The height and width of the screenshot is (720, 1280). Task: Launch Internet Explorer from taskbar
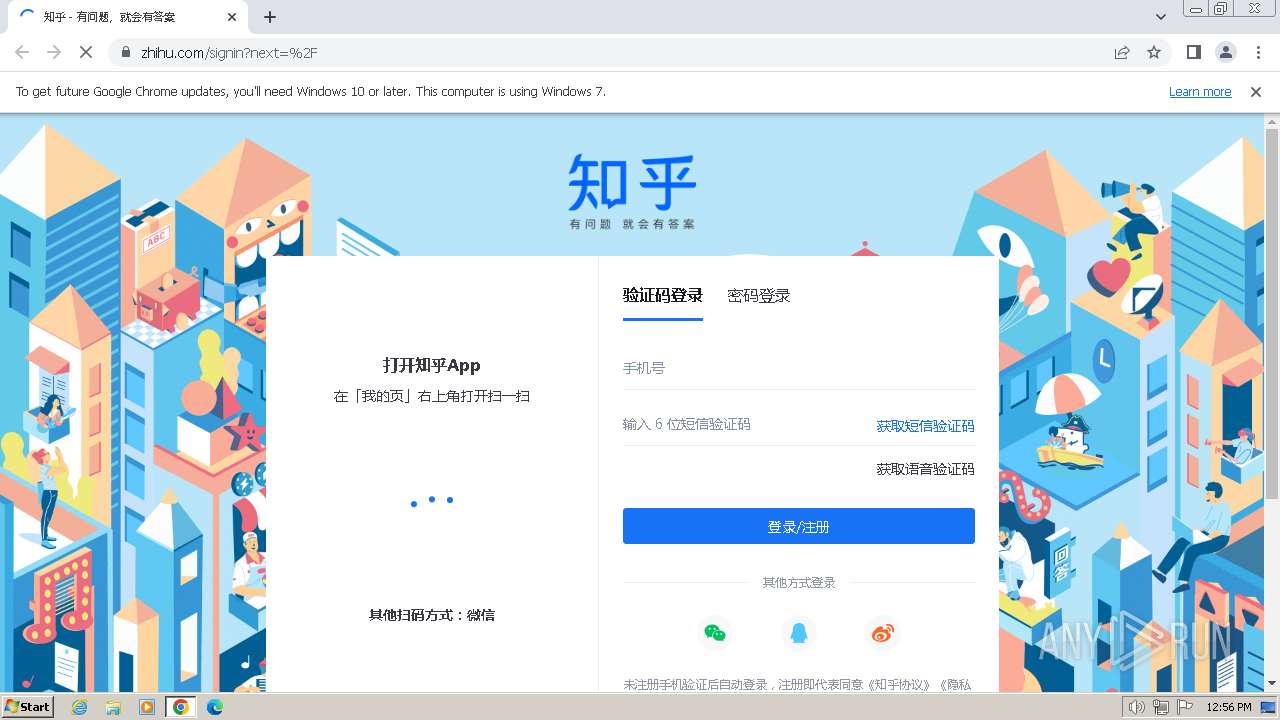(x=80, y=707)
